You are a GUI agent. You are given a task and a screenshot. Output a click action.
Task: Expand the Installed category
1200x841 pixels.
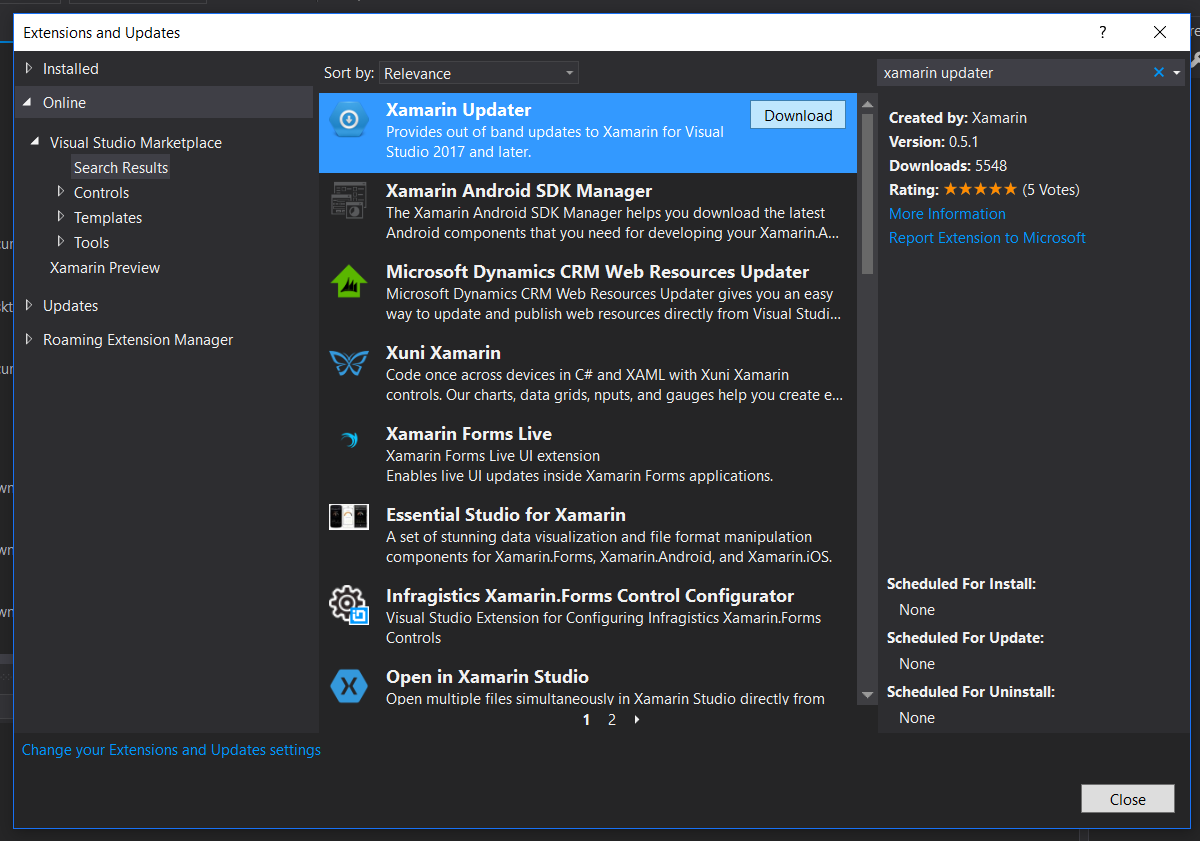tap(29, 68)
